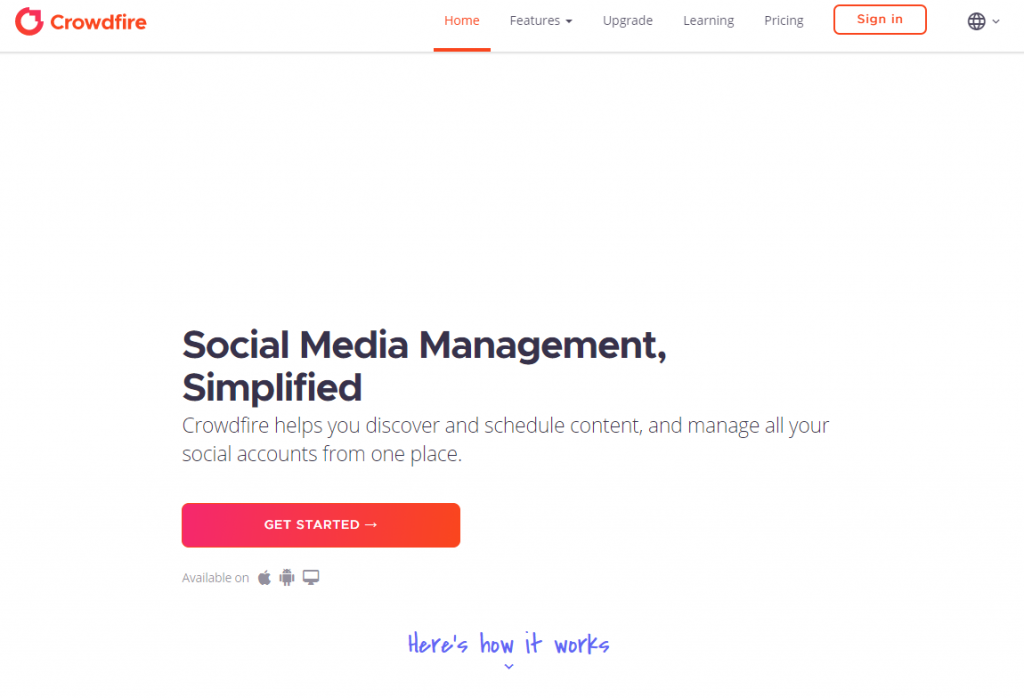
Task: Click Here's how it works text
Action: point(509,644)
